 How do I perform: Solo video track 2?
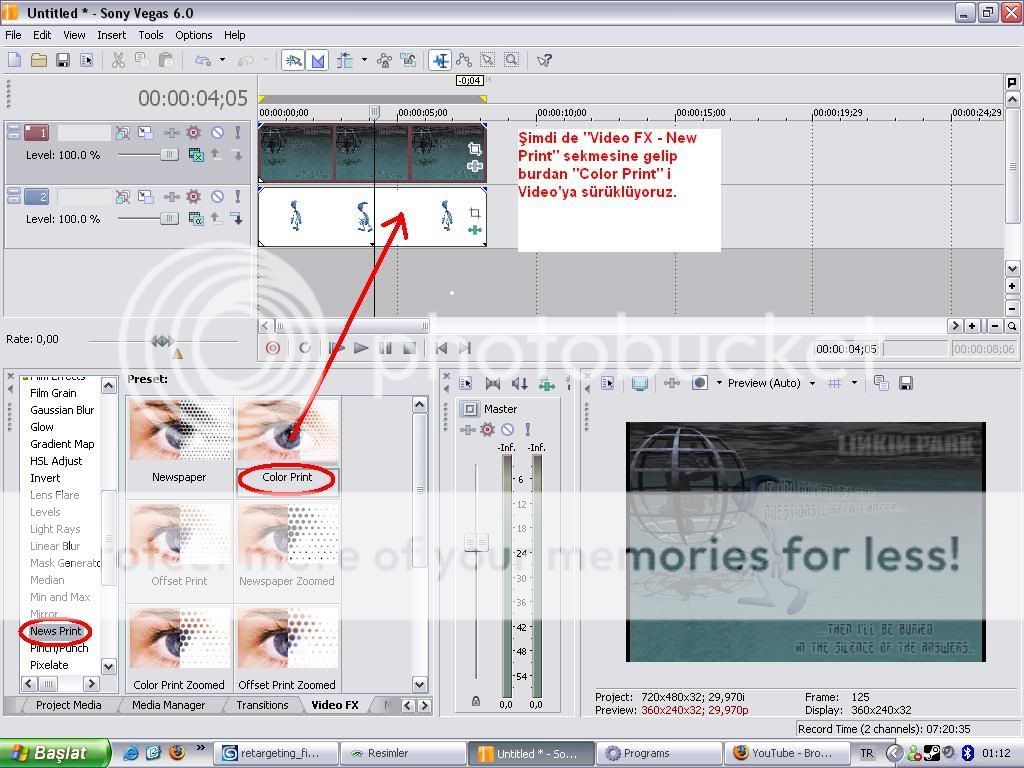[x=238, y=197]
